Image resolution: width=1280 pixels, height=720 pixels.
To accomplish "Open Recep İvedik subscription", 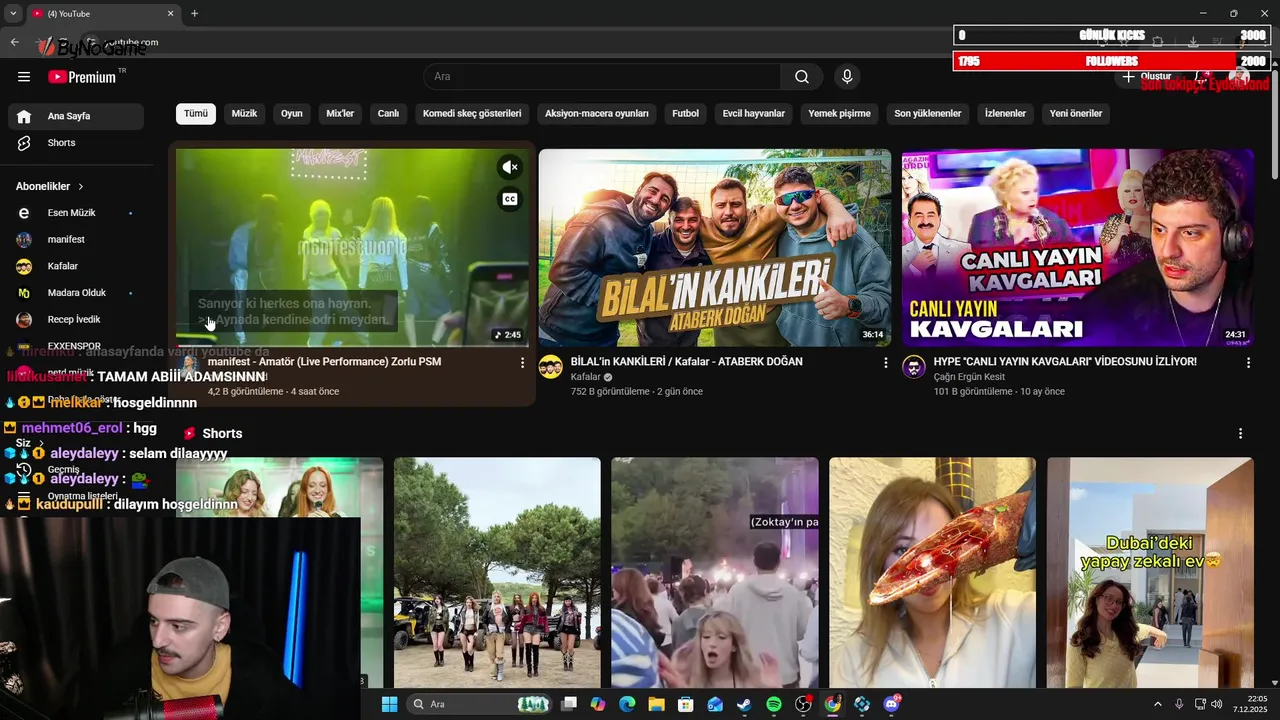I will click(76, 320).
